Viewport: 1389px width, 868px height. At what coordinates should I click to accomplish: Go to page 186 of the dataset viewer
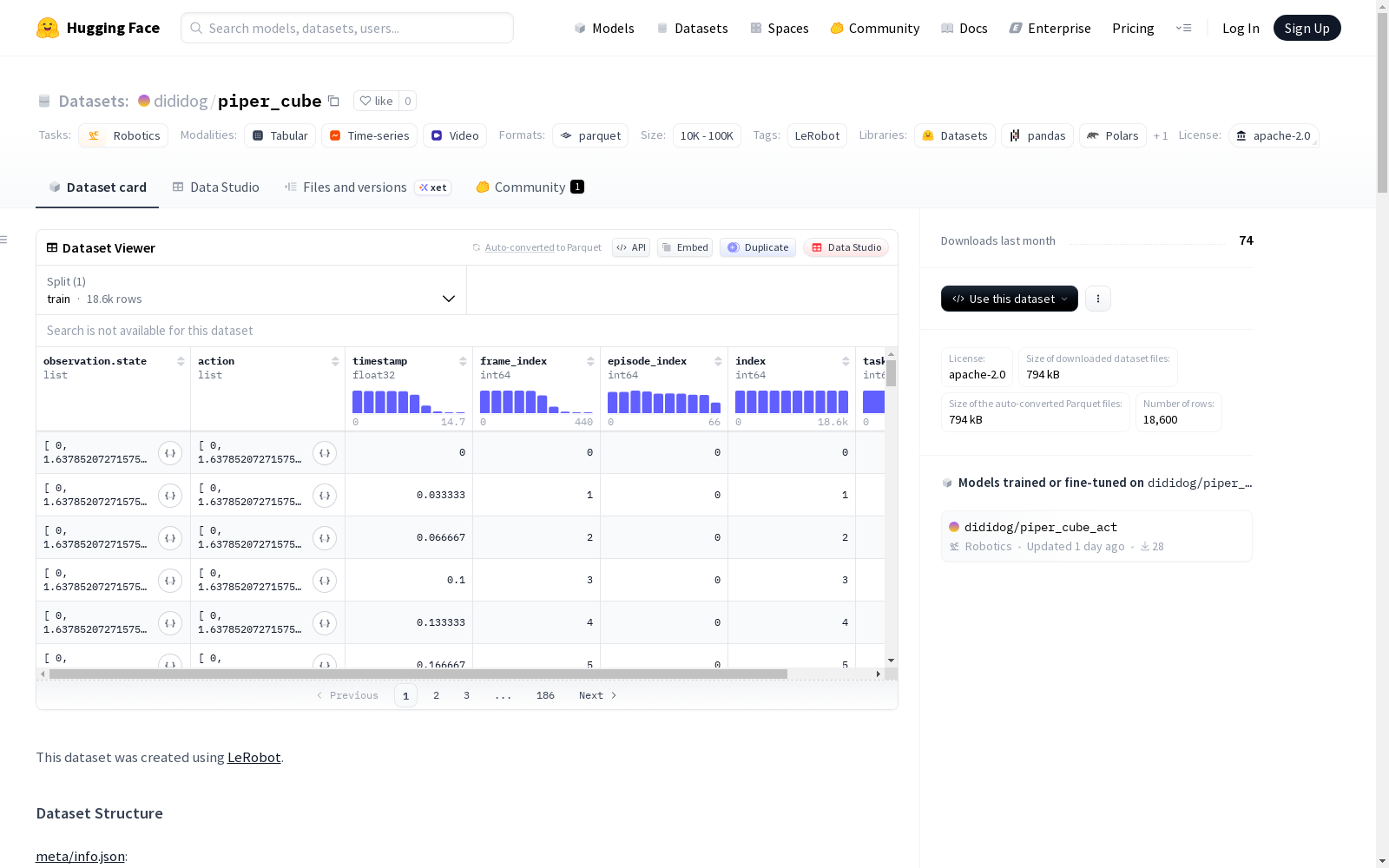click(545, 695)
